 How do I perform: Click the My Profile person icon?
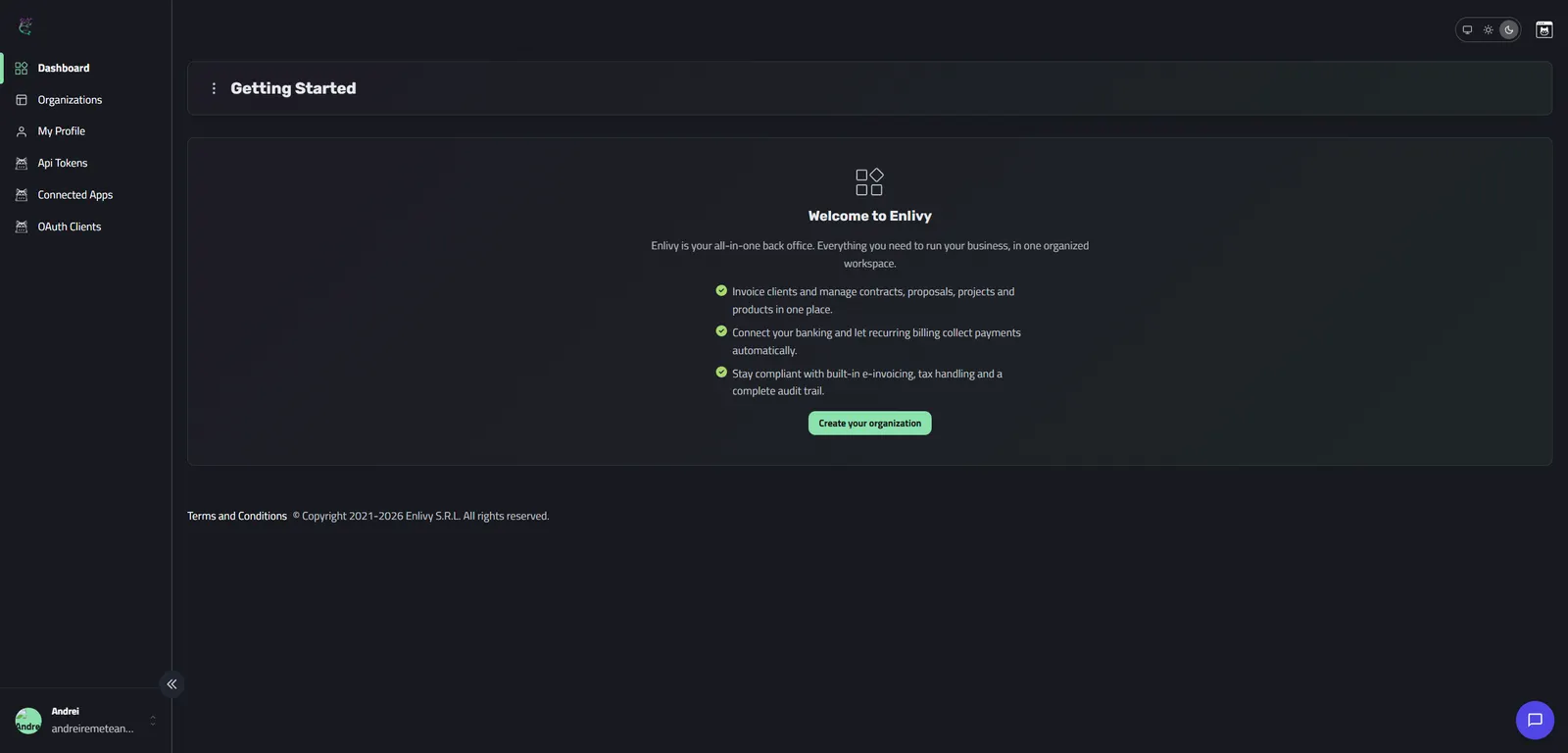[22, 131]
